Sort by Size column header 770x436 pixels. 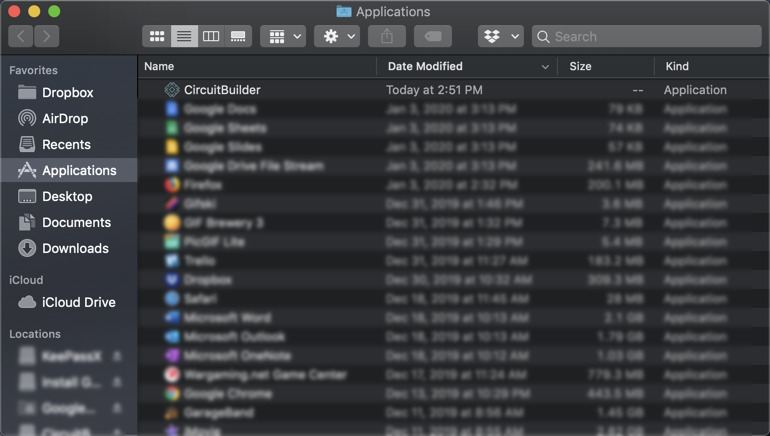pyautogui.click(x=580, y=66)
